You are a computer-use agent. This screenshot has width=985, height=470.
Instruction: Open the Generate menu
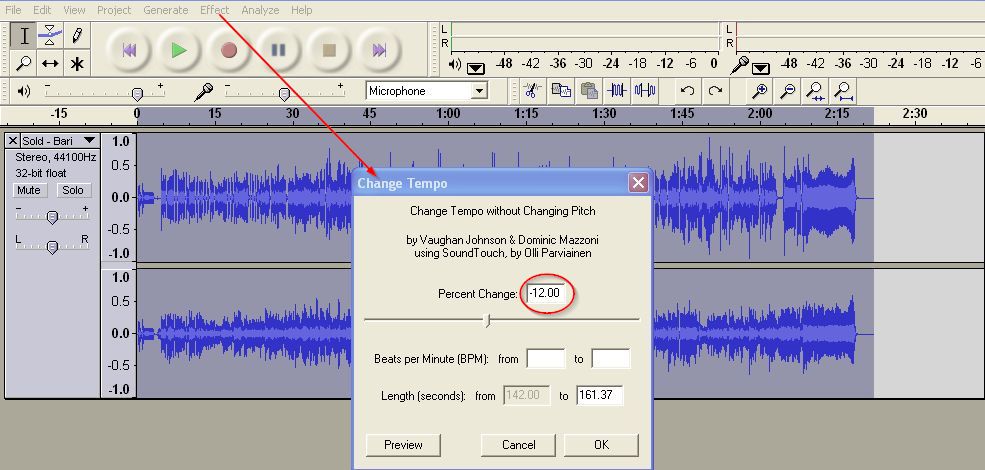click(165, 10)
